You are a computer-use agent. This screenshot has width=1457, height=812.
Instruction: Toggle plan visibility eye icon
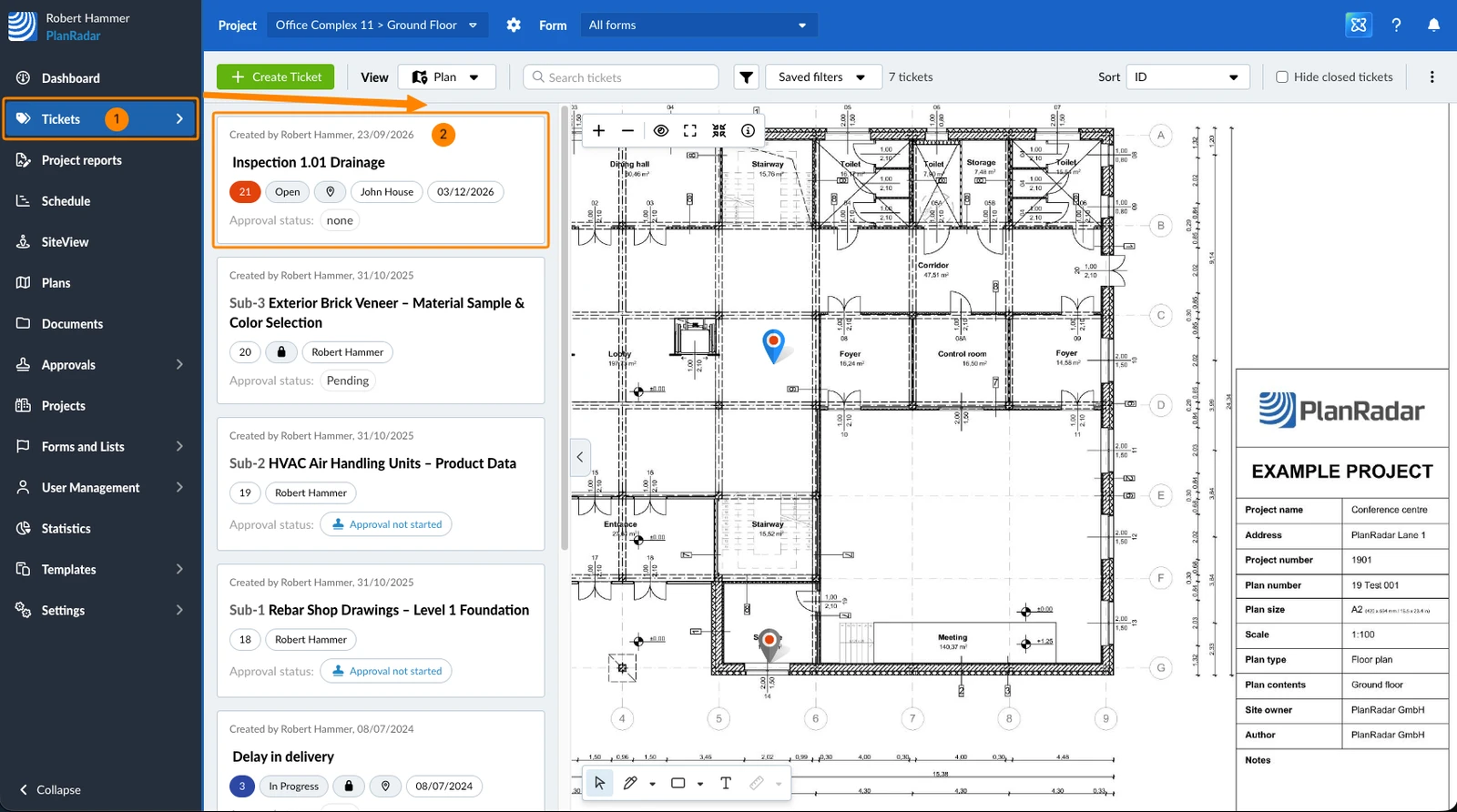[661, 131]
